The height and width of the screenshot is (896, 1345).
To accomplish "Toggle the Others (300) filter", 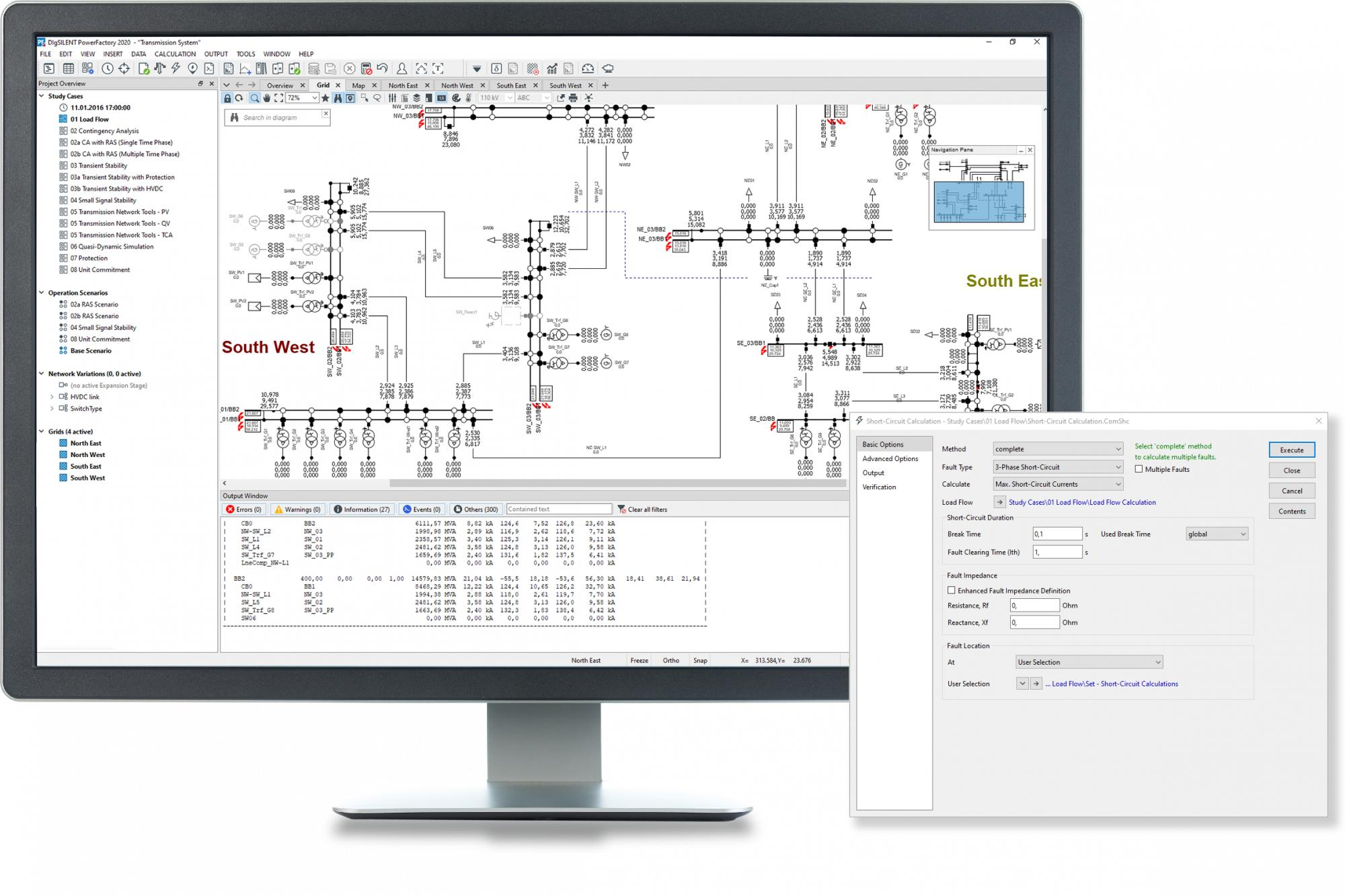I will 475,510.
